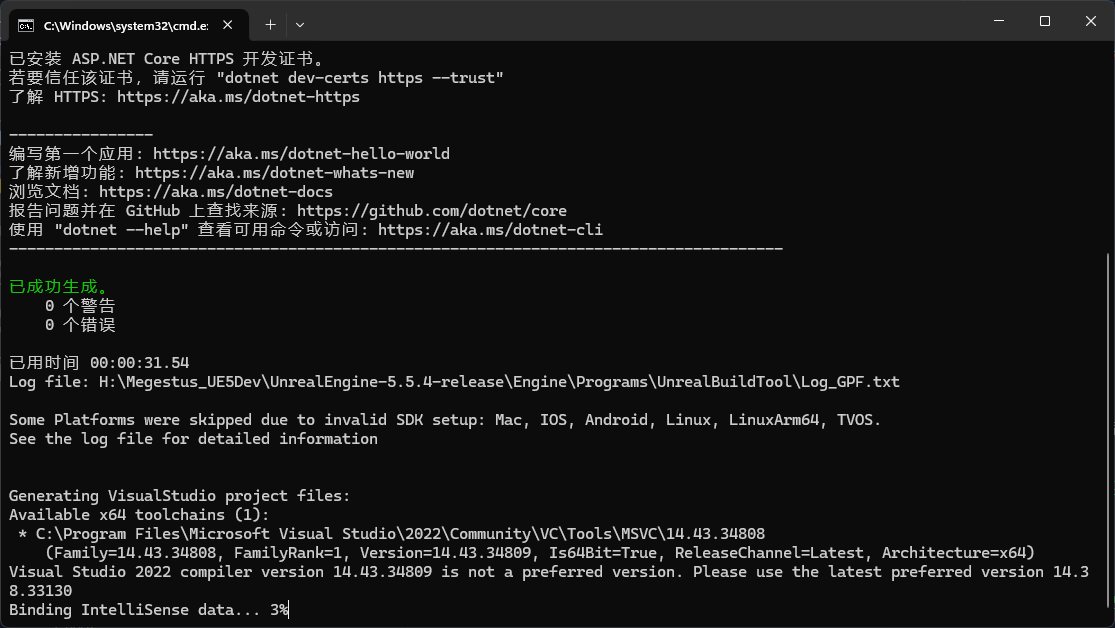
Task: Open the aka.ms/dotnet-https link
Action: pos(238,97)
